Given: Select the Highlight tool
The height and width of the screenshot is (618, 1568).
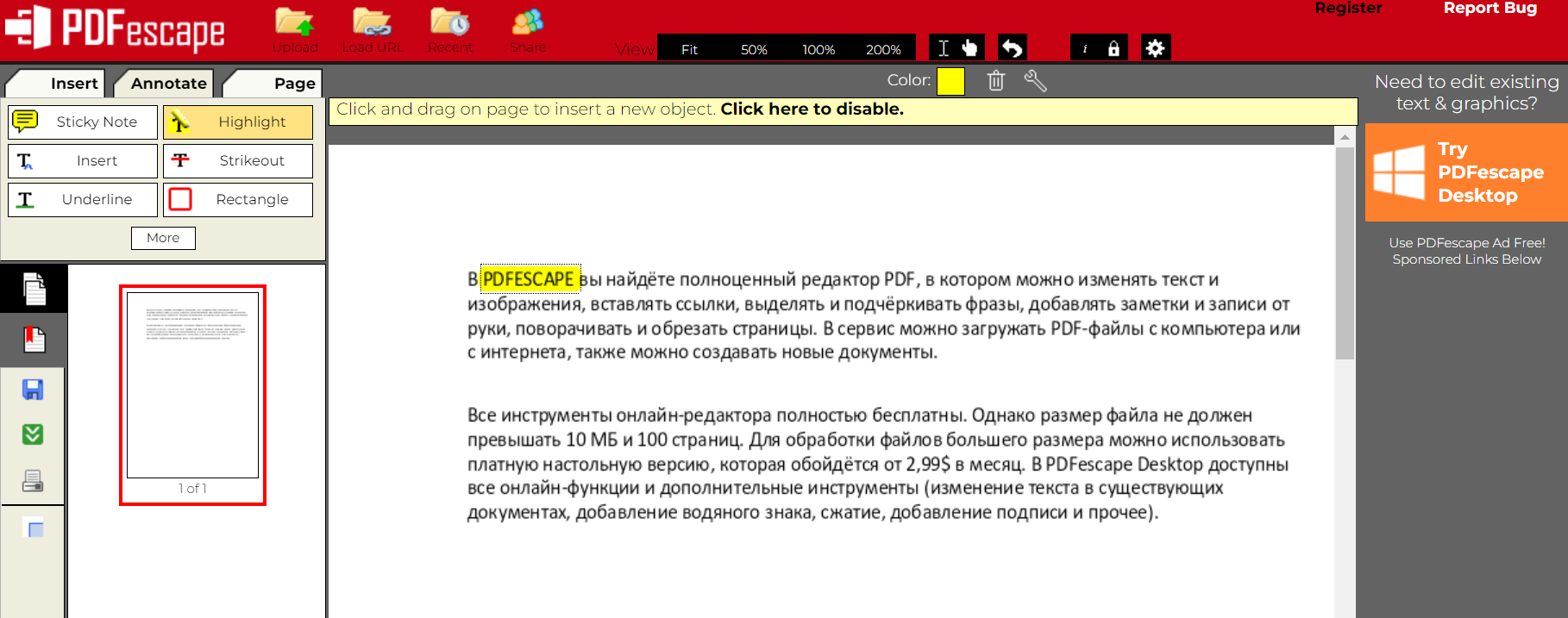Looking at the screenshot, I should [x=238, y=122].
